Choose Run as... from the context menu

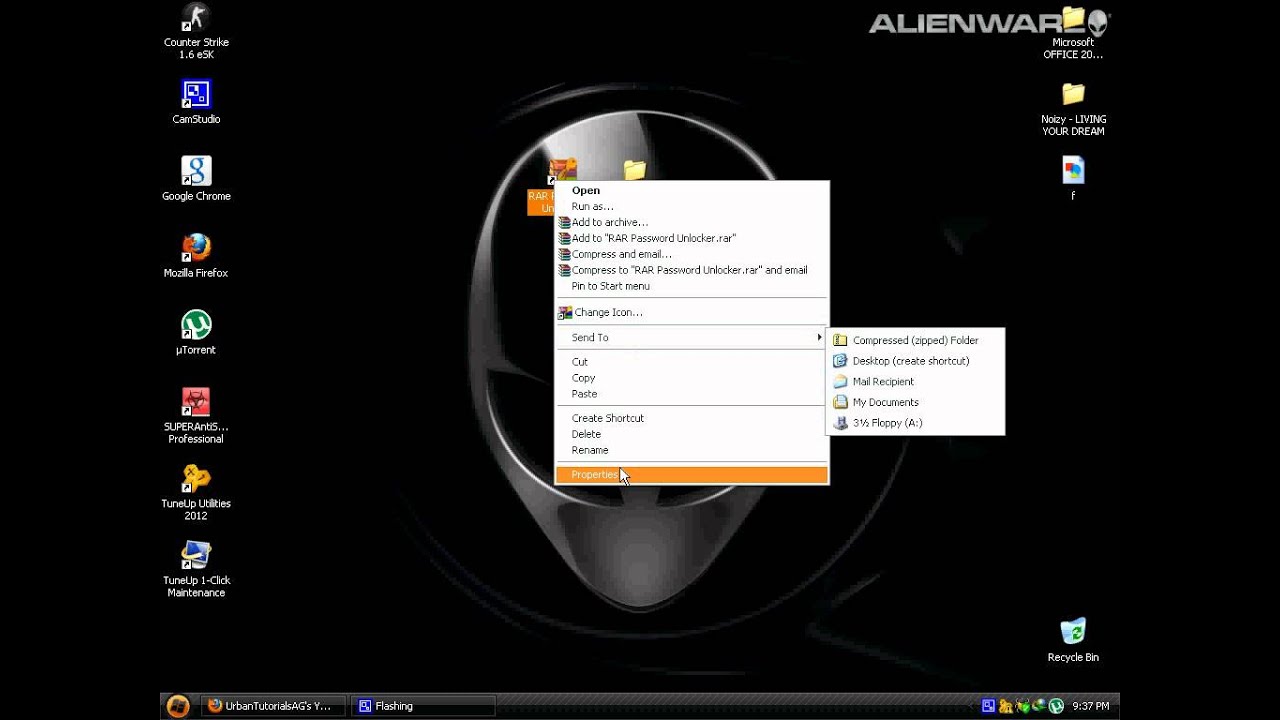(692, 206)
